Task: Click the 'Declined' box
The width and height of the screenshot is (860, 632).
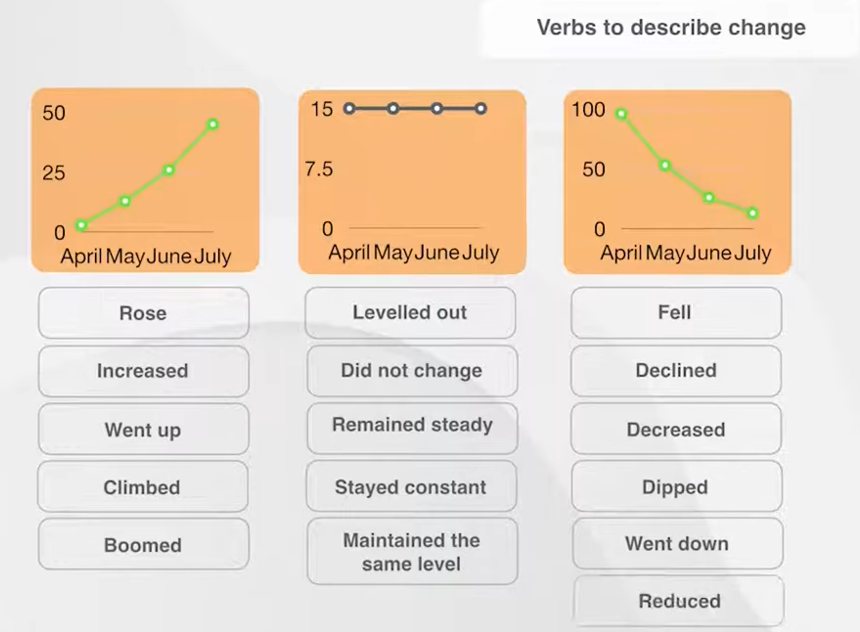Action: click(676, 370)
